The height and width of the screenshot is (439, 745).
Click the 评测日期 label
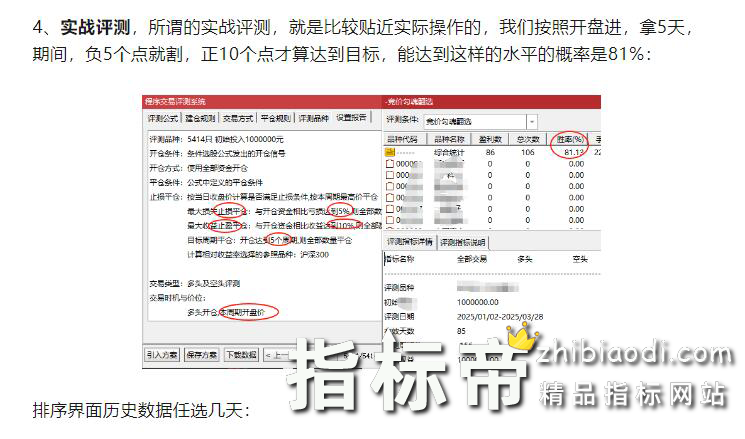(399, 317)
